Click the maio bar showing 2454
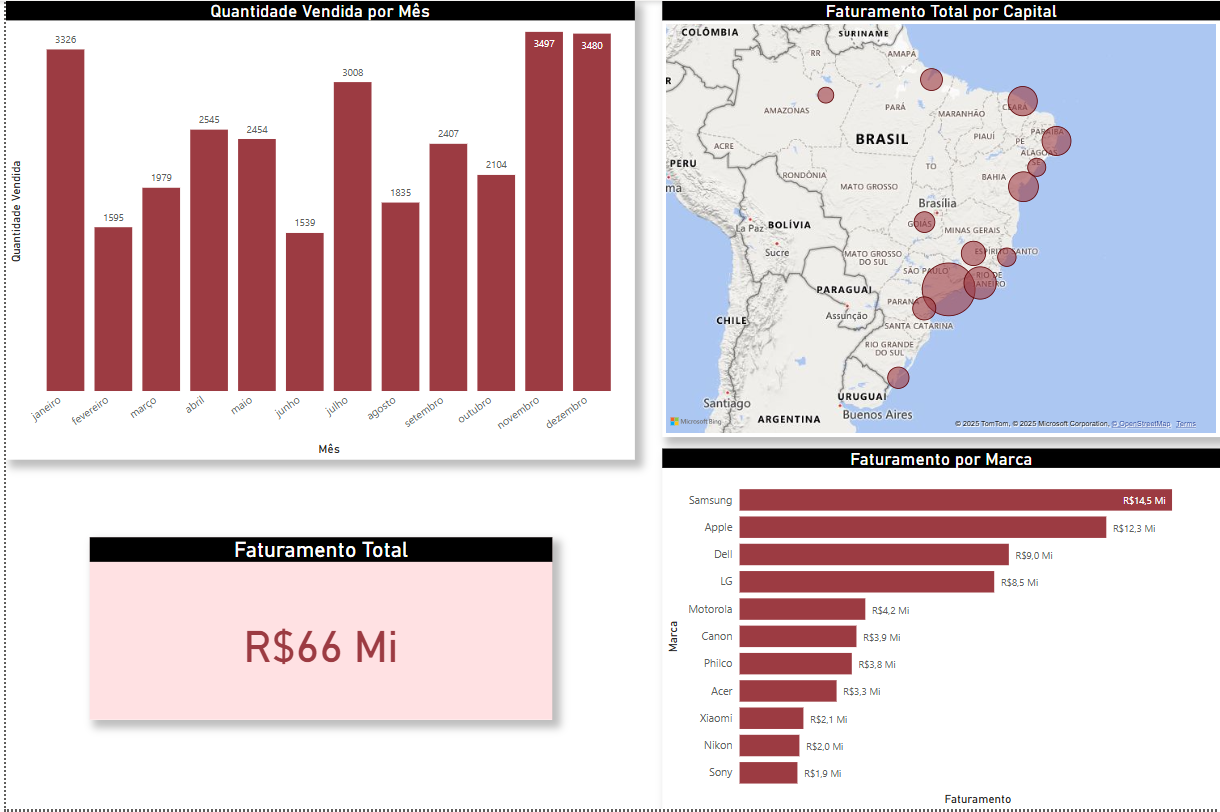 257,265
